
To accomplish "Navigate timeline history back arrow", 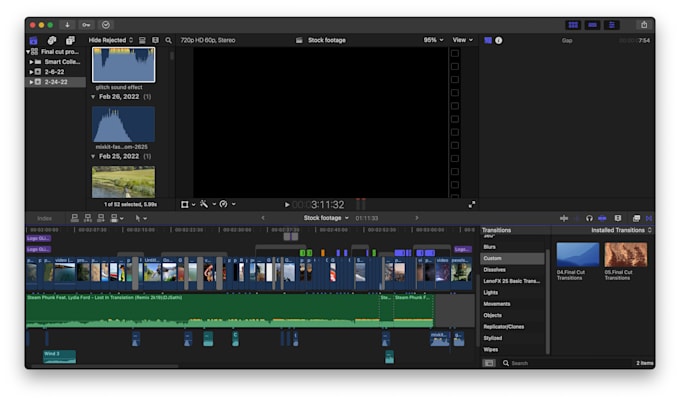I will click(x=263, y=218).
